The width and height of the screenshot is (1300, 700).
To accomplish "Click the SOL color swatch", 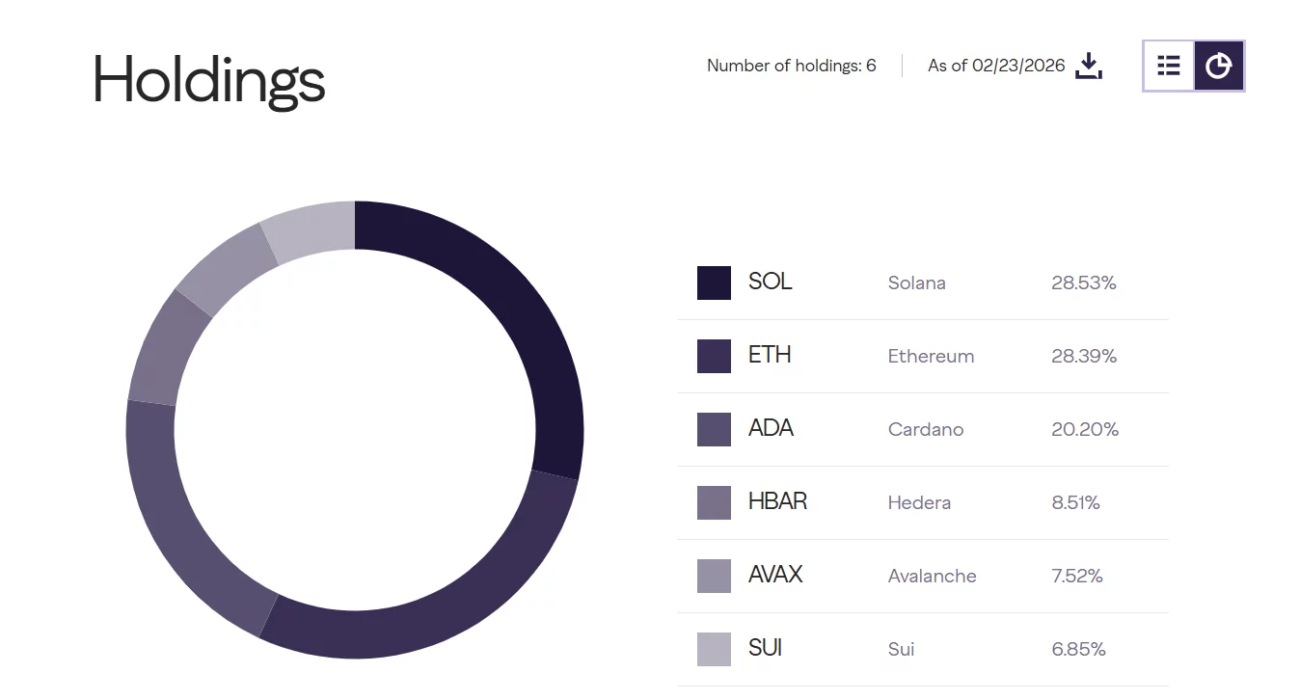I will [714, 283].
